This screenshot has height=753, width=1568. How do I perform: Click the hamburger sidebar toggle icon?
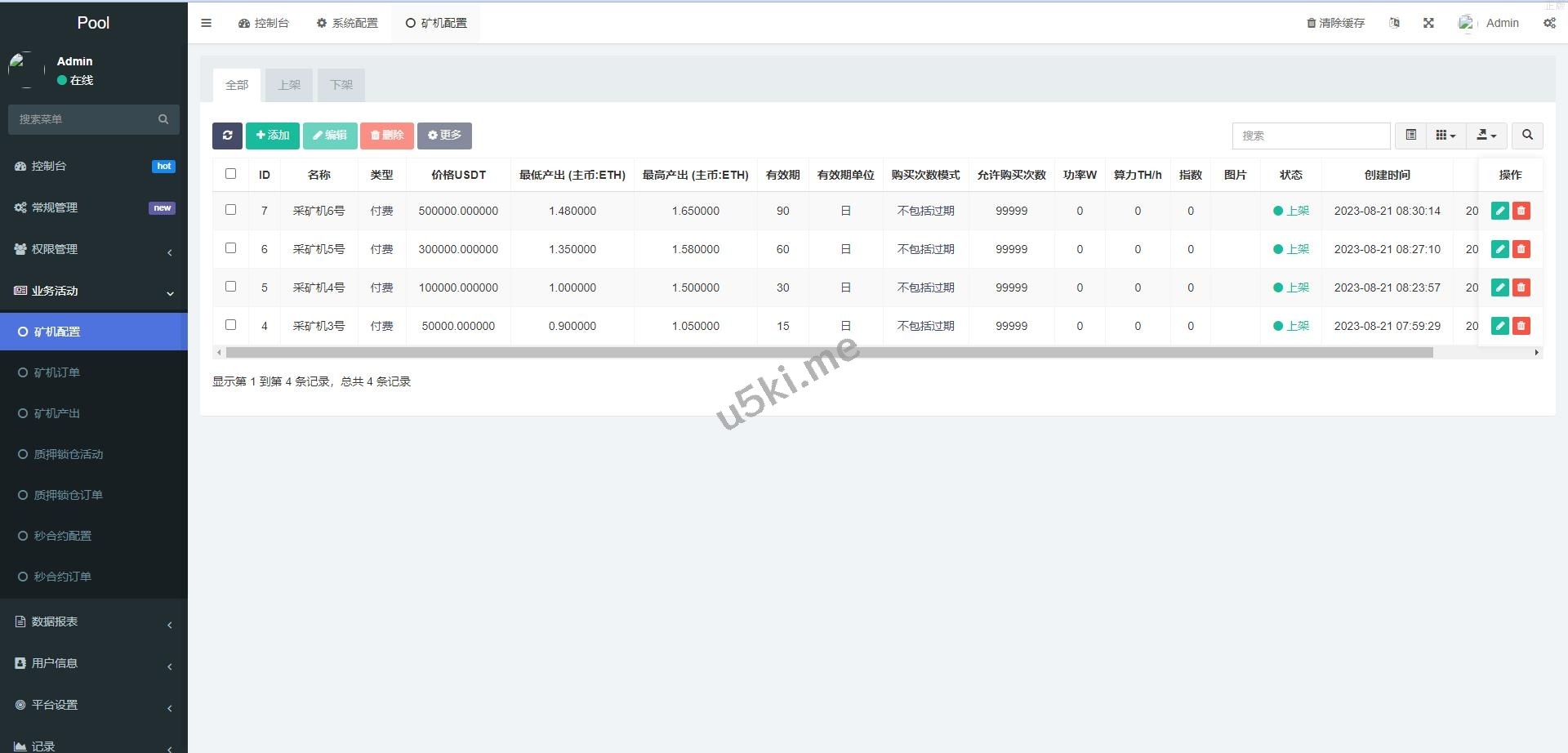(x=207, y=23)
